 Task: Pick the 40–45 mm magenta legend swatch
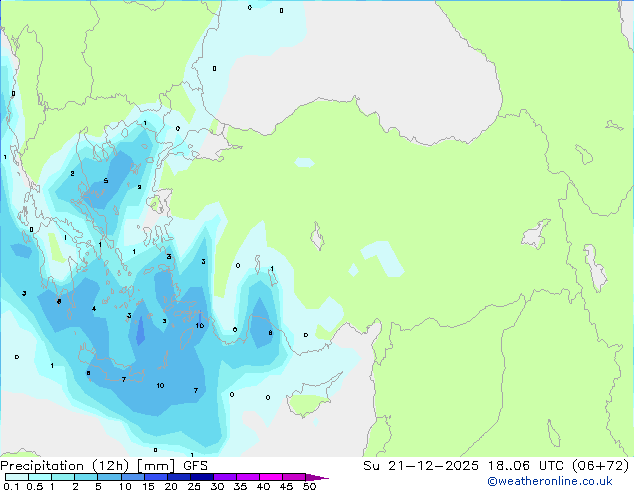click(271, 477)
